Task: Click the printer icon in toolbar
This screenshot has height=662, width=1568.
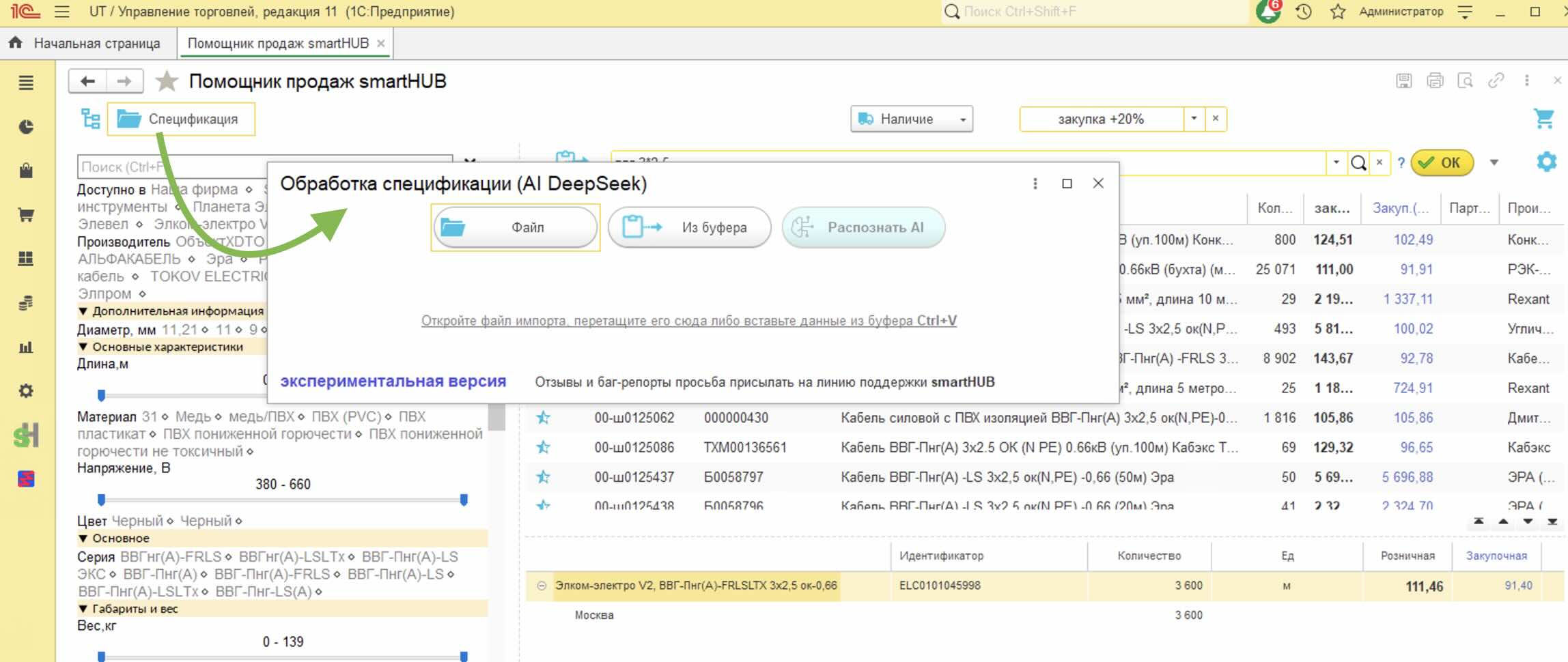Action: coord(1435,81)
